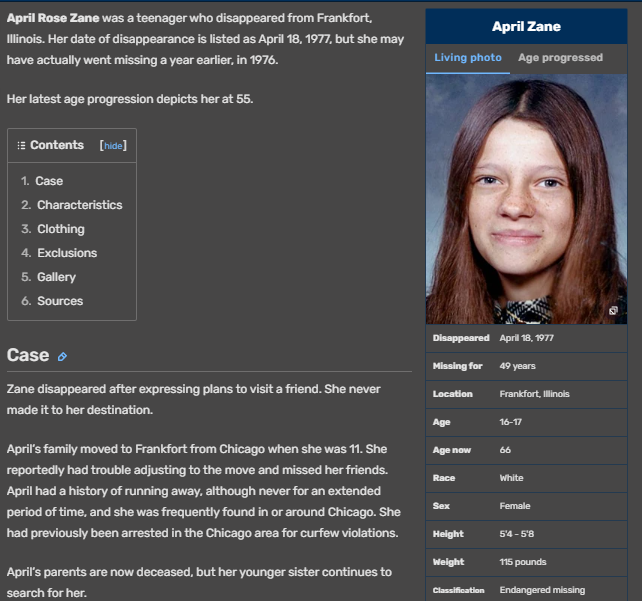
Task: Click the Missing for 49 years row
Action: (x=526, y=366)
